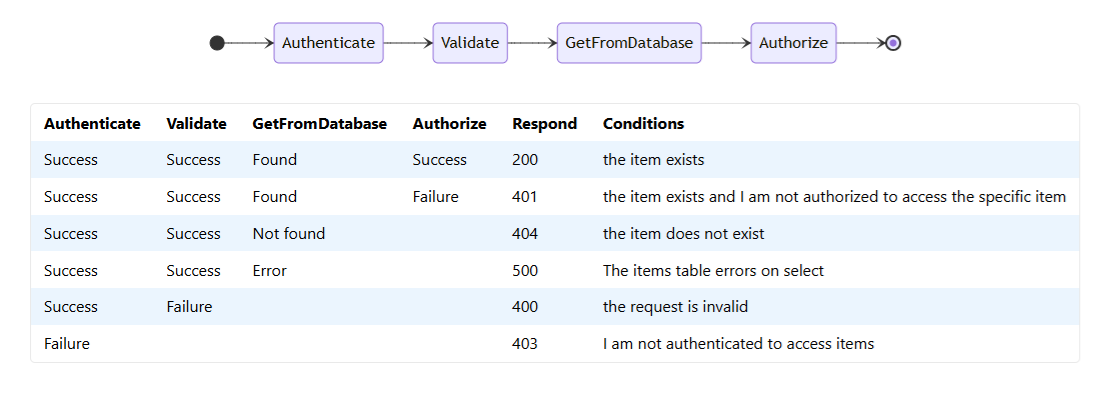The width and height of the screenshot is (1111, 401).
Task: Click the Validate column header
Action: (196, 124)
